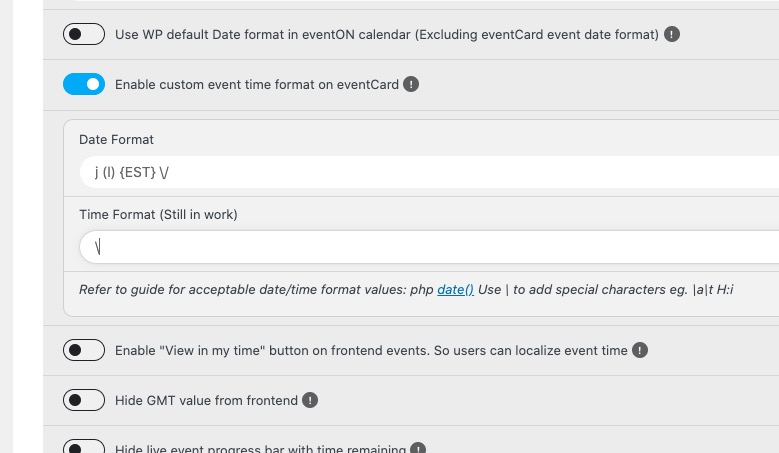Screen dimensions: 779x453
Task: Open info tooltip for WP default Date format
Action: 672,34
